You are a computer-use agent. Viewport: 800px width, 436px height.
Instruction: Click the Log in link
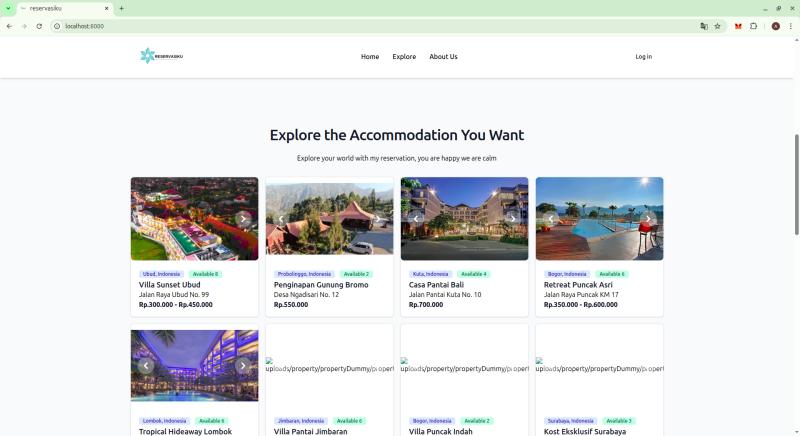click(x=643, y=57)
